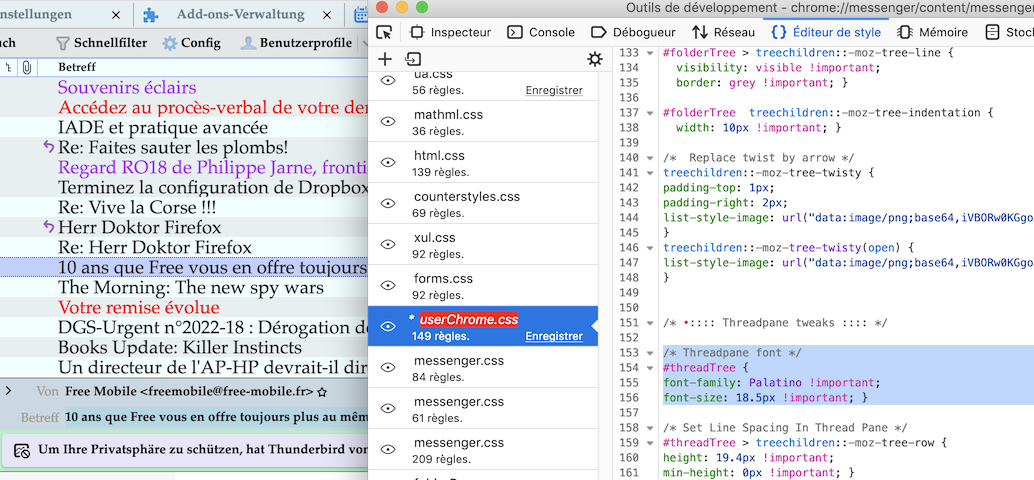Open the calendar tab icon
The height and width of the screenshot is (480, 1034).
coord(361,15)
